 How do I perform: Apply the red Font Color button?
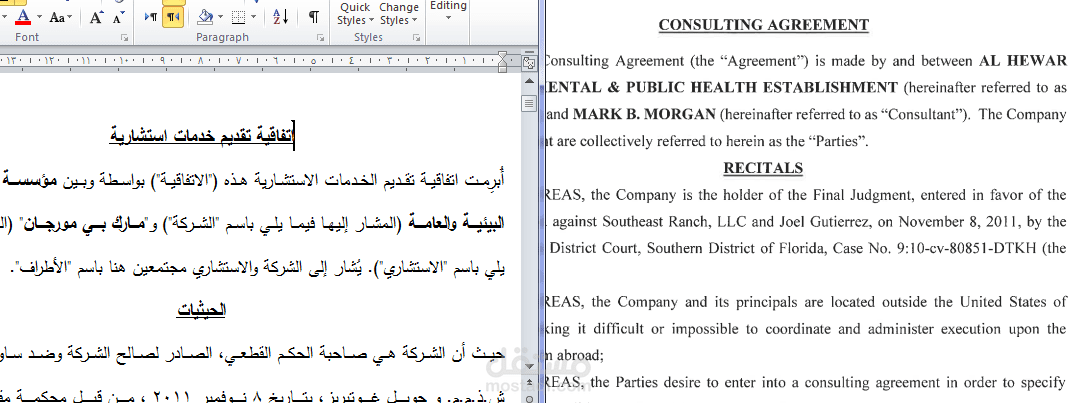(x=23, y=17)
